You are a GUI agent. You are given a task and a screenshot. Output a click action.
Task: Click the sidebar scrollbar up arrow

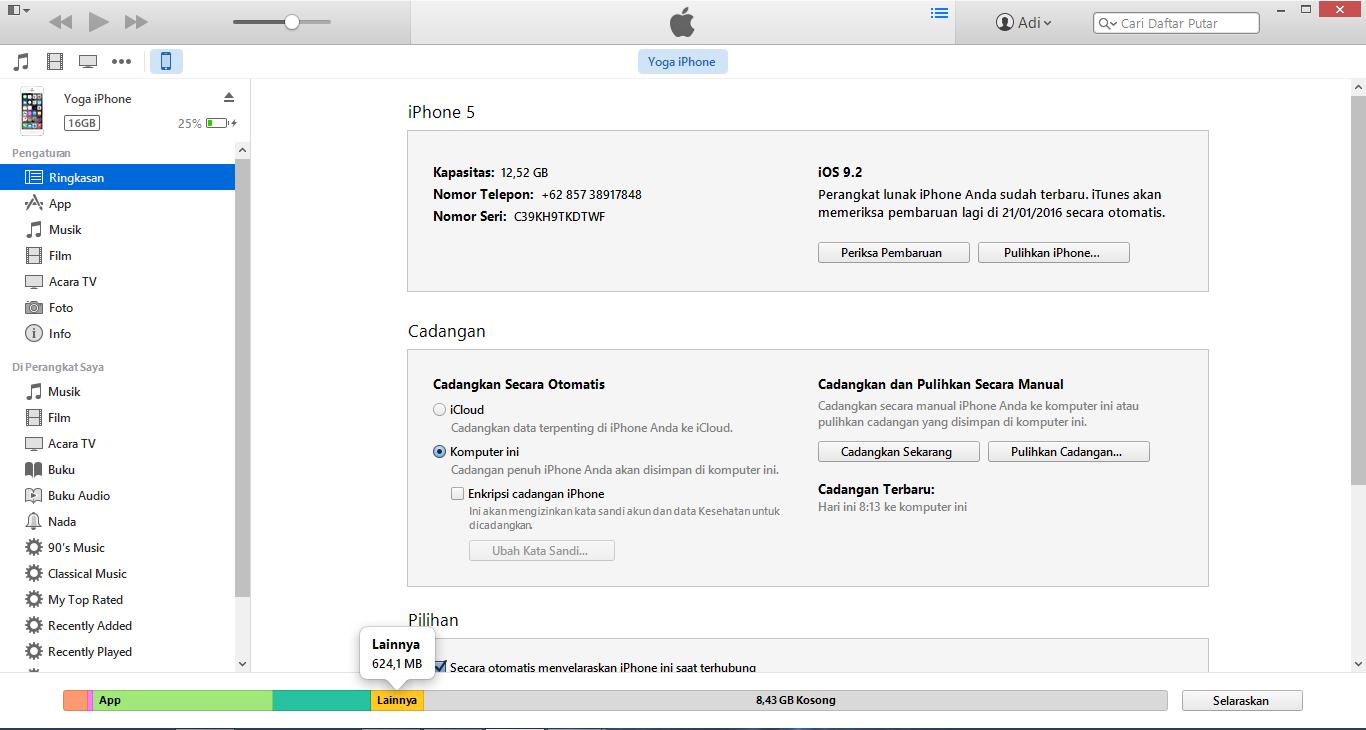point(243,149)
